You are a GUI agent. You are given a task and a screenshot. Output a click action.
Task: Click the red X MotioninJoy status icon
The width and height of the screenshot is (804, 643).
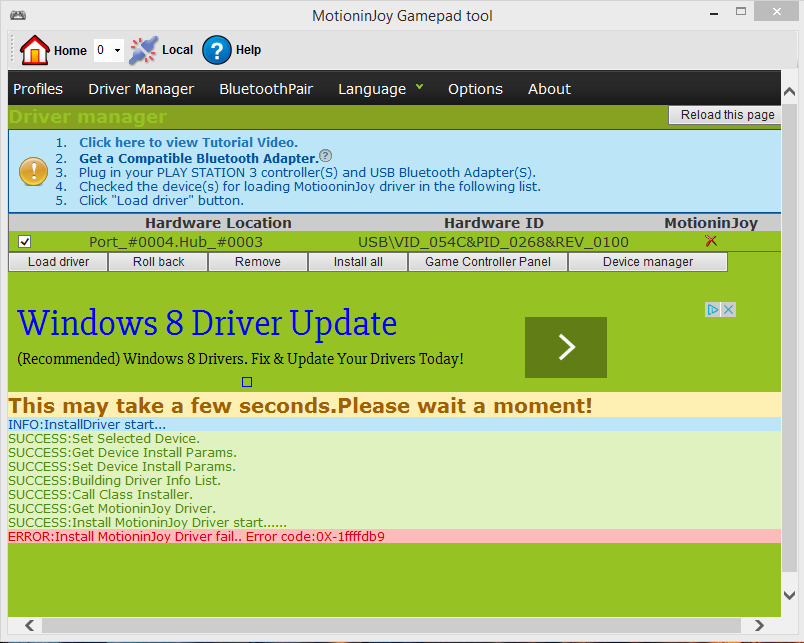(x=711, y=241)
